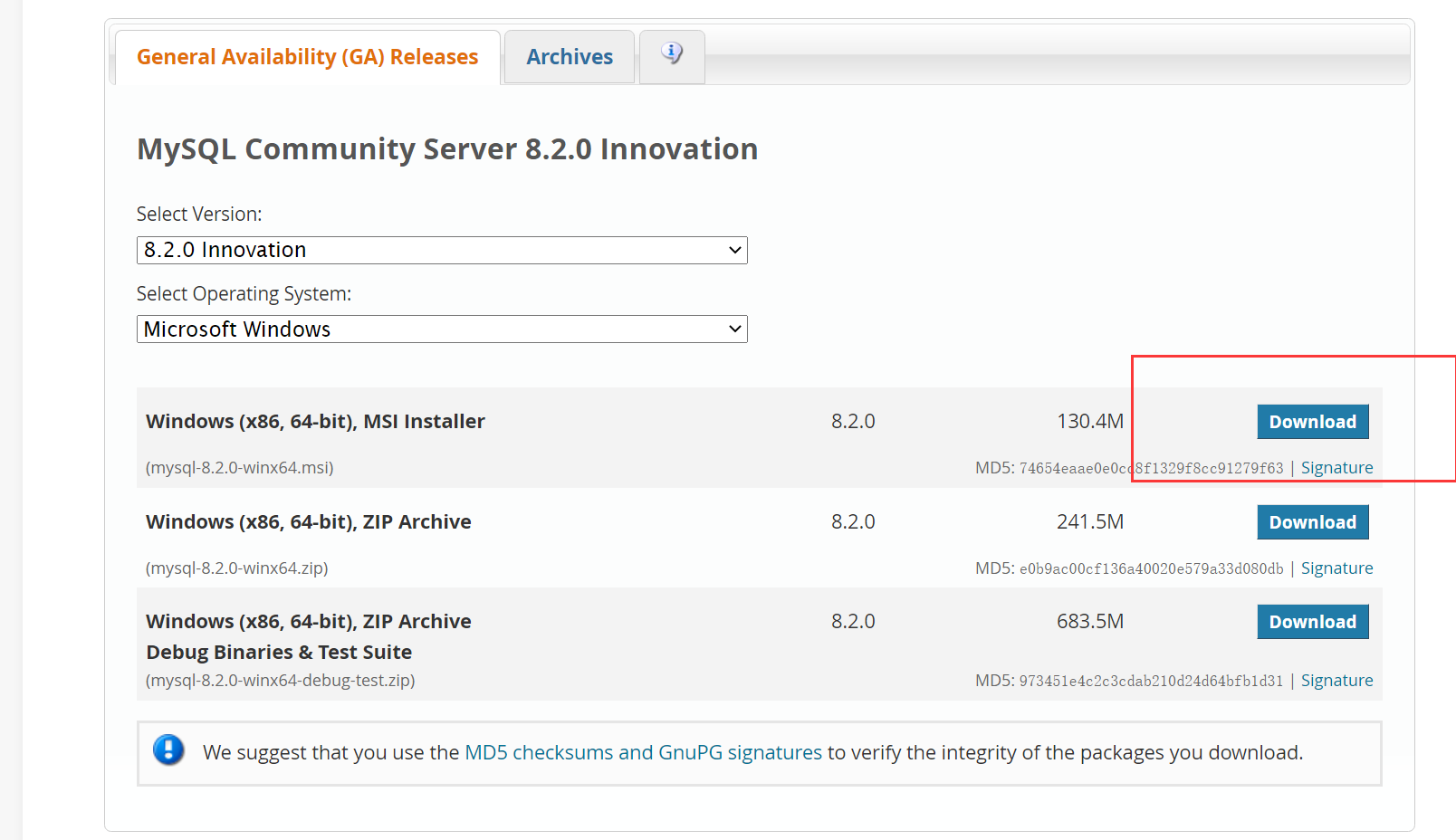Open the Select Version dropdown
The width and height of the screenshot is (1456, 840).
point(442,250)
